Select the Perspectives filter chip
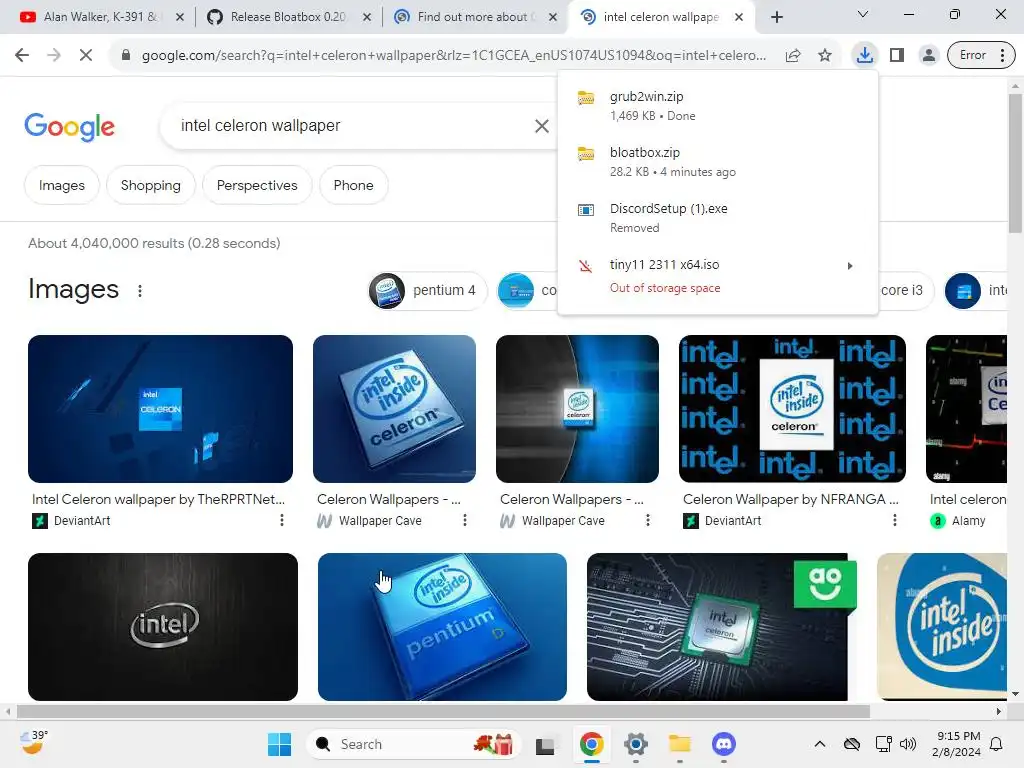The width and height of the screenshot is (1024, 768). tap(257, 185)
